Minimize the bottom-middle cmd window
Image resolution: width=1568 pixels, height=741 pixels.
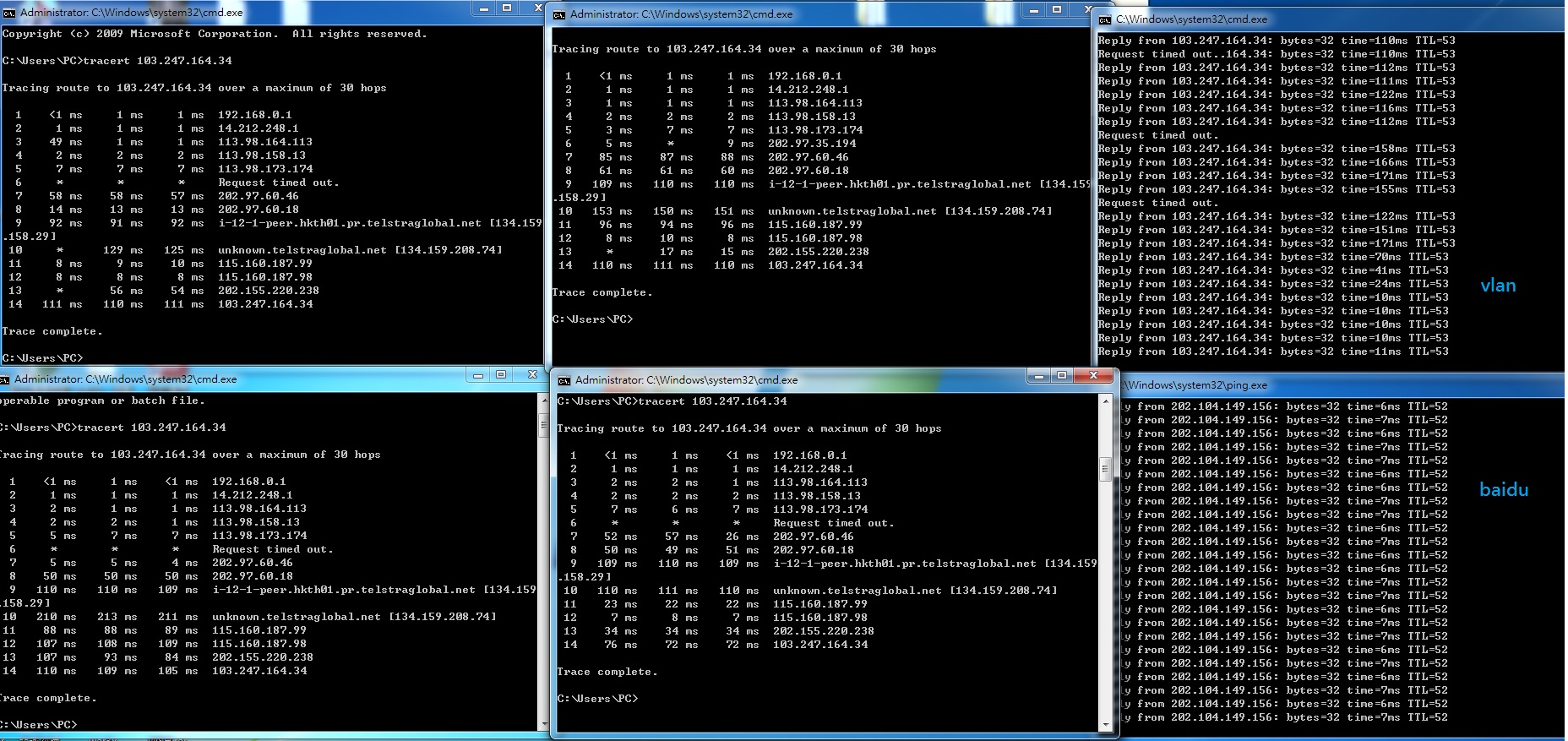coord(1039,375)
